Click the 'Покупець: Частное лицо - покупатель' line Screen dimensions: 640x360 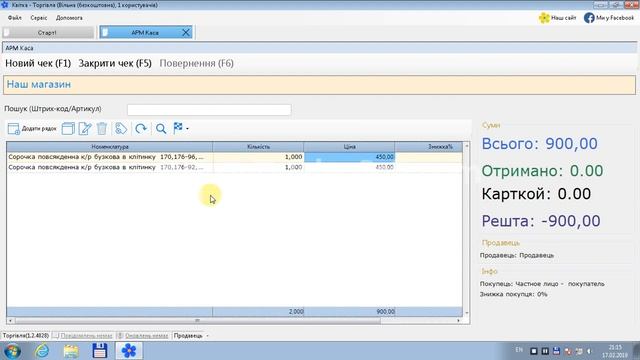pos(542,284)
